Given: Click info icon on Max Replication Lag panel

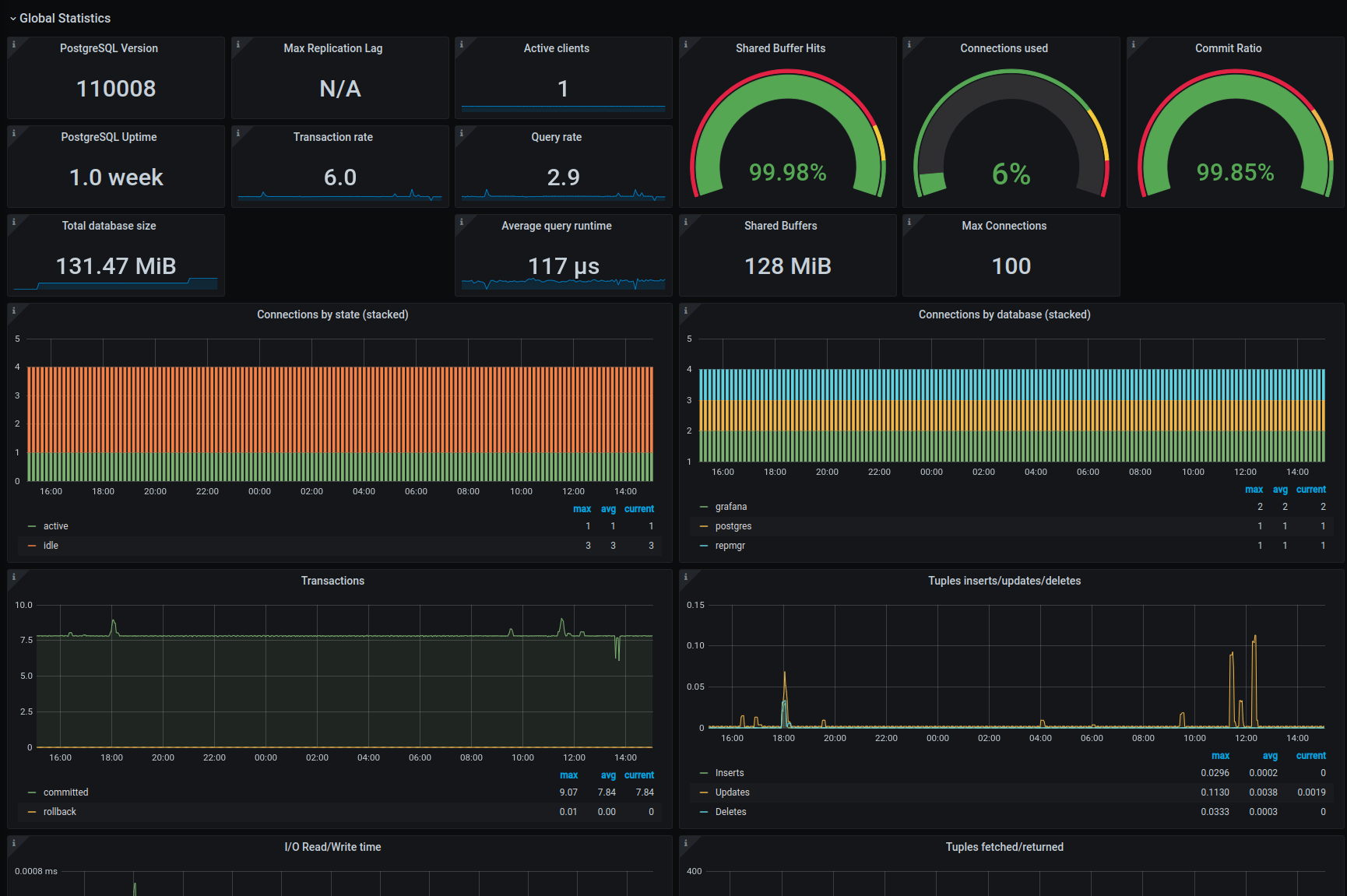Looking at the screenshot, I should point(237,44).
